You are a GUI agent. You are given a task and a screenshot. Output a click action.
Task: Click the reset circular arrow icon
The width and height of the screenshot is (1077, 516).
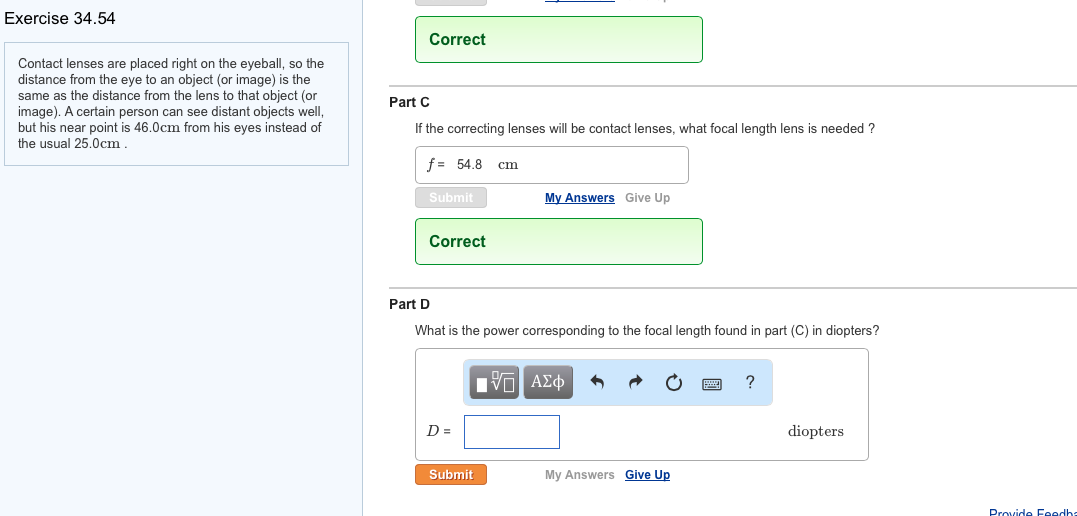pos(674,382)
